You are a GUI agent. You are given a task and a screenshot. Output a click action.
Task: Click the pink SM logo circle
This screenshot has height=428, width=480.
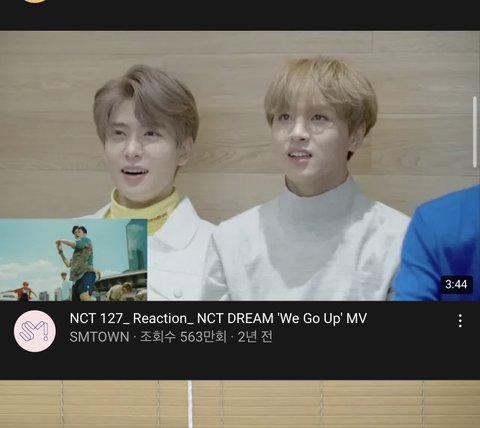(35, 331)
